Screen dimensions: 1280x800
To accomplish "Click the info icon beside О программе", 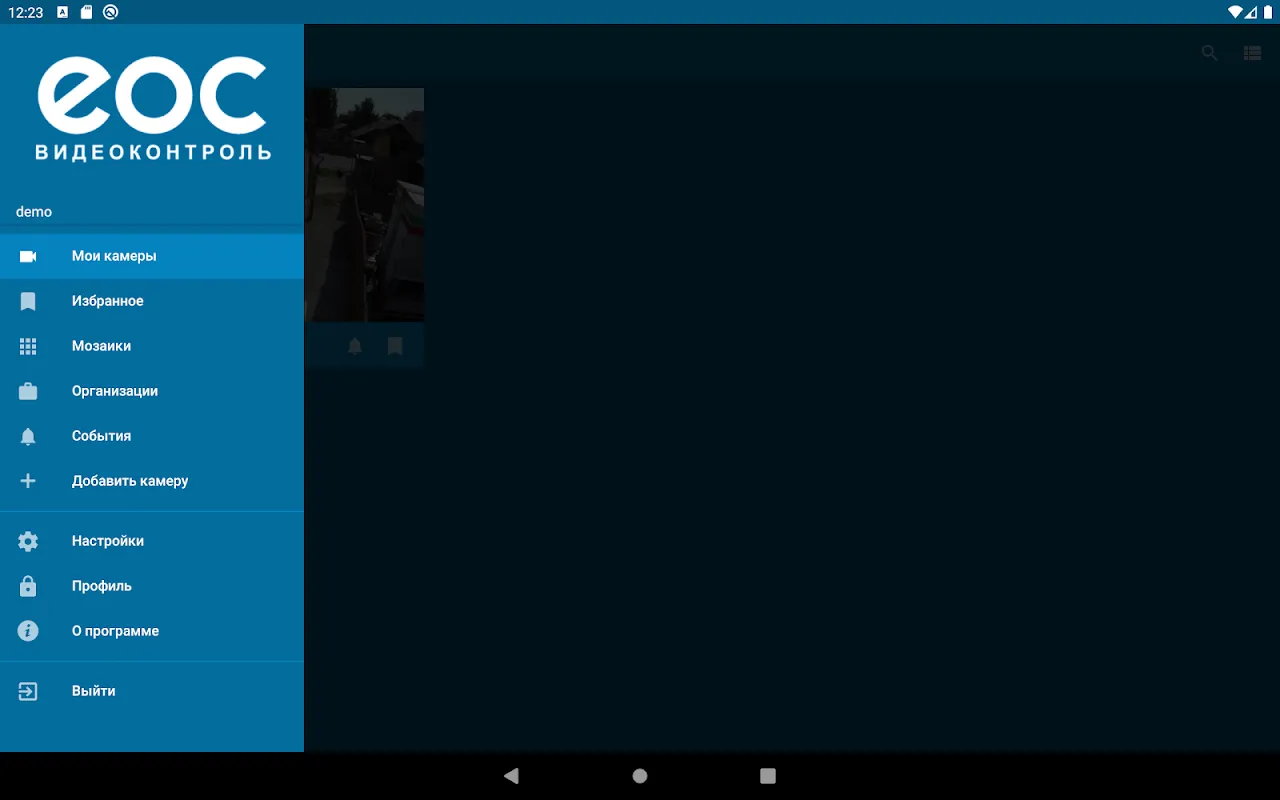I will coord(28,631).
